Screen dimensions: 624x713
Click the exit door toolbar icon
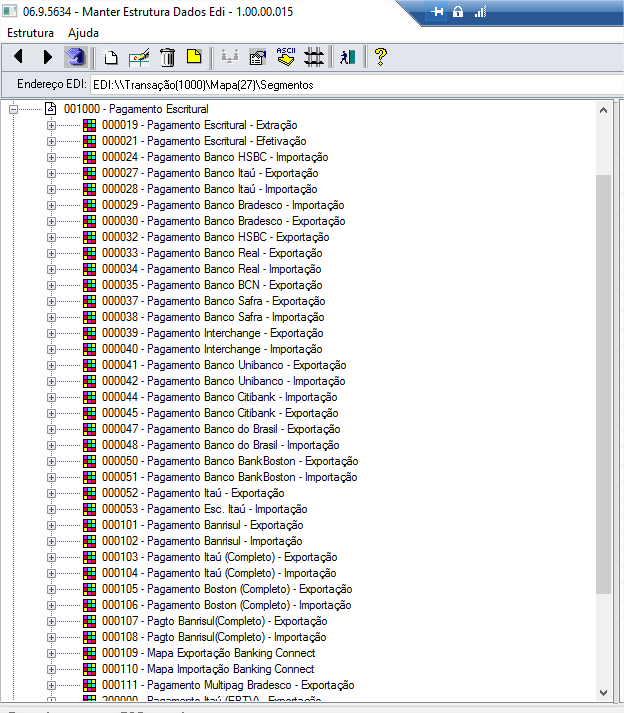(x=347, y=57)
